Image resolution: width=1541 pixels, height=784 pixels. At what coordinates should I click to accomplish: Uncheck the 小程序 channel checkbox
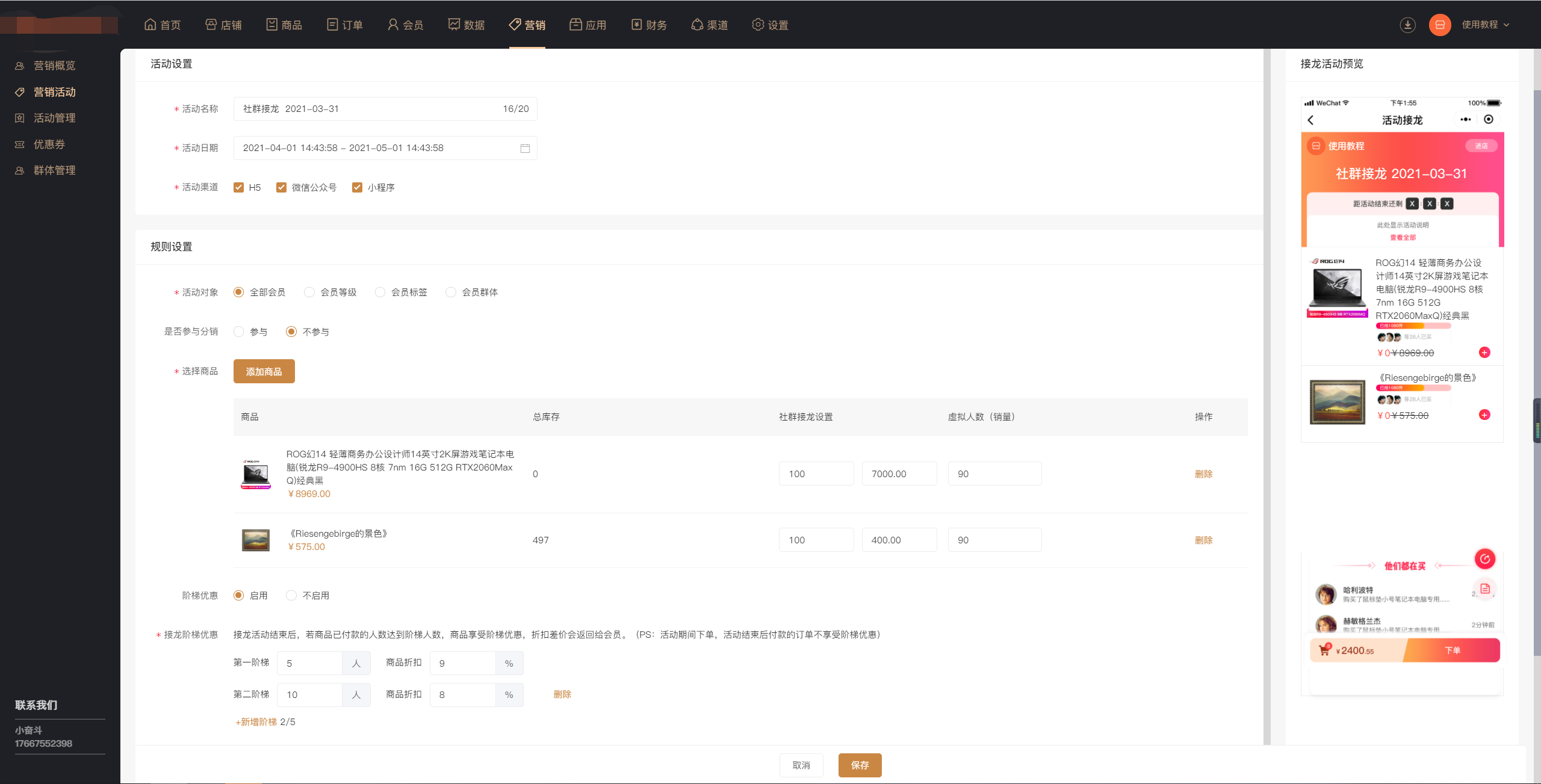tap(358, 188)
